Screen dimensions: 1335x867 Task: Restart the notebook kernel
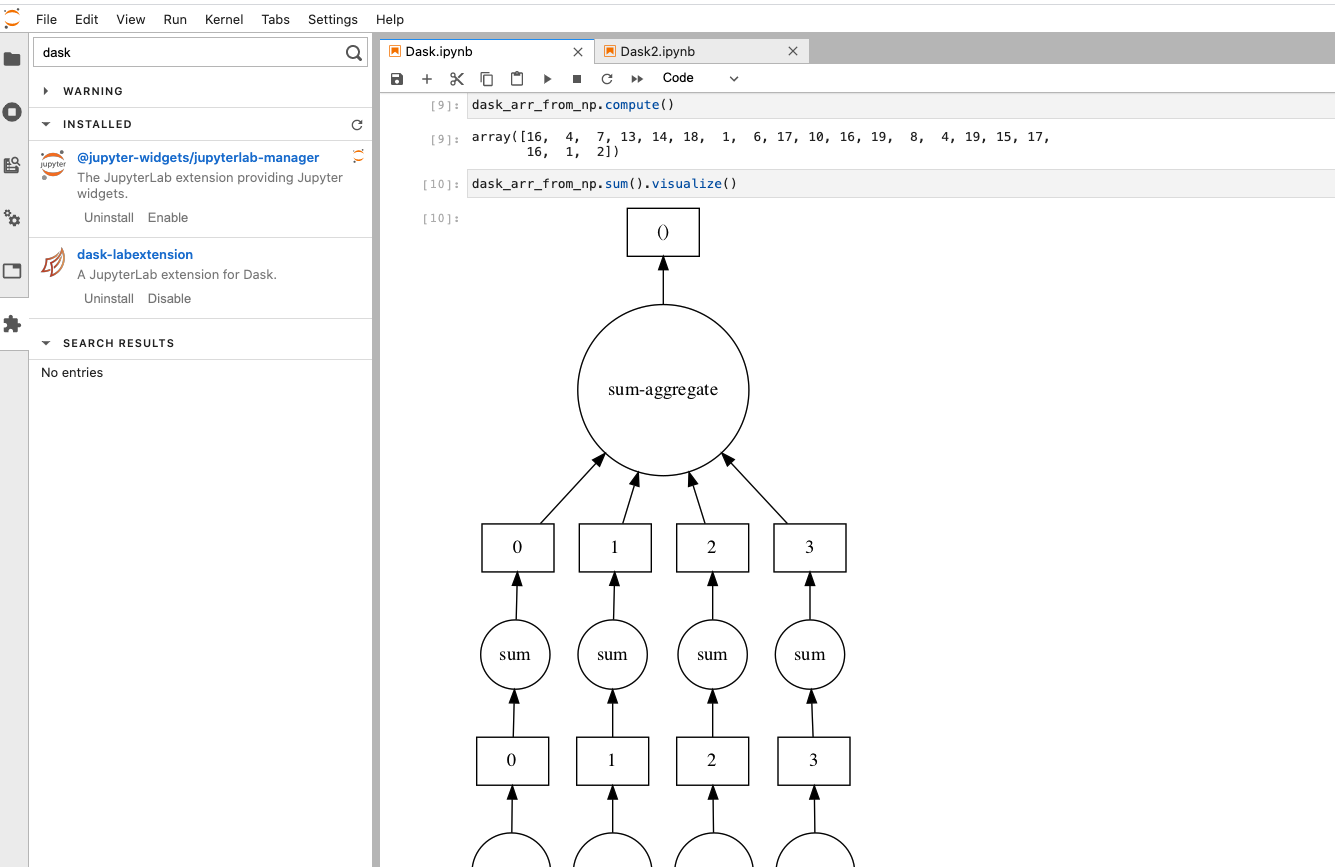click(x=607, y=78)
